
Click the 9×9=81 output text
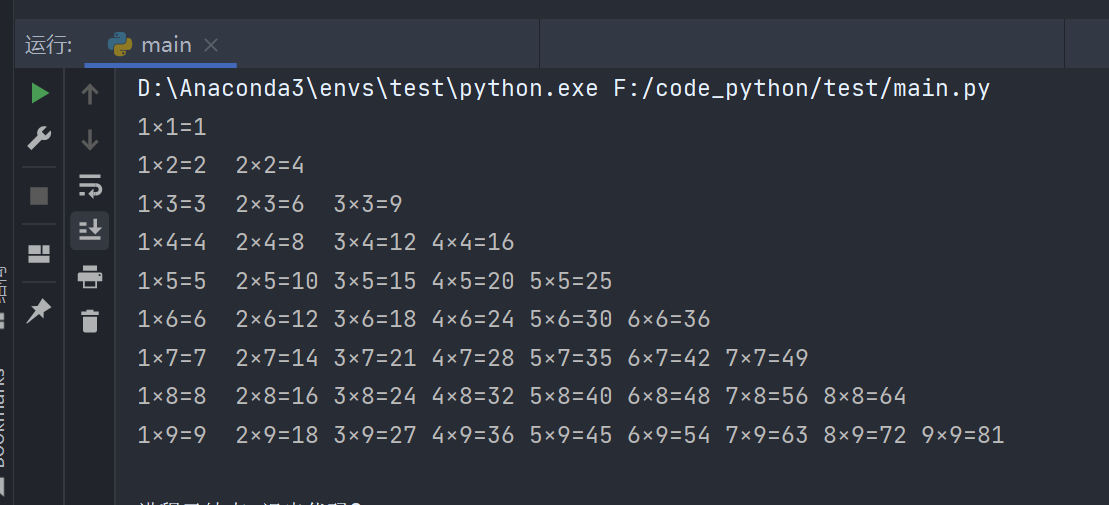962,435
